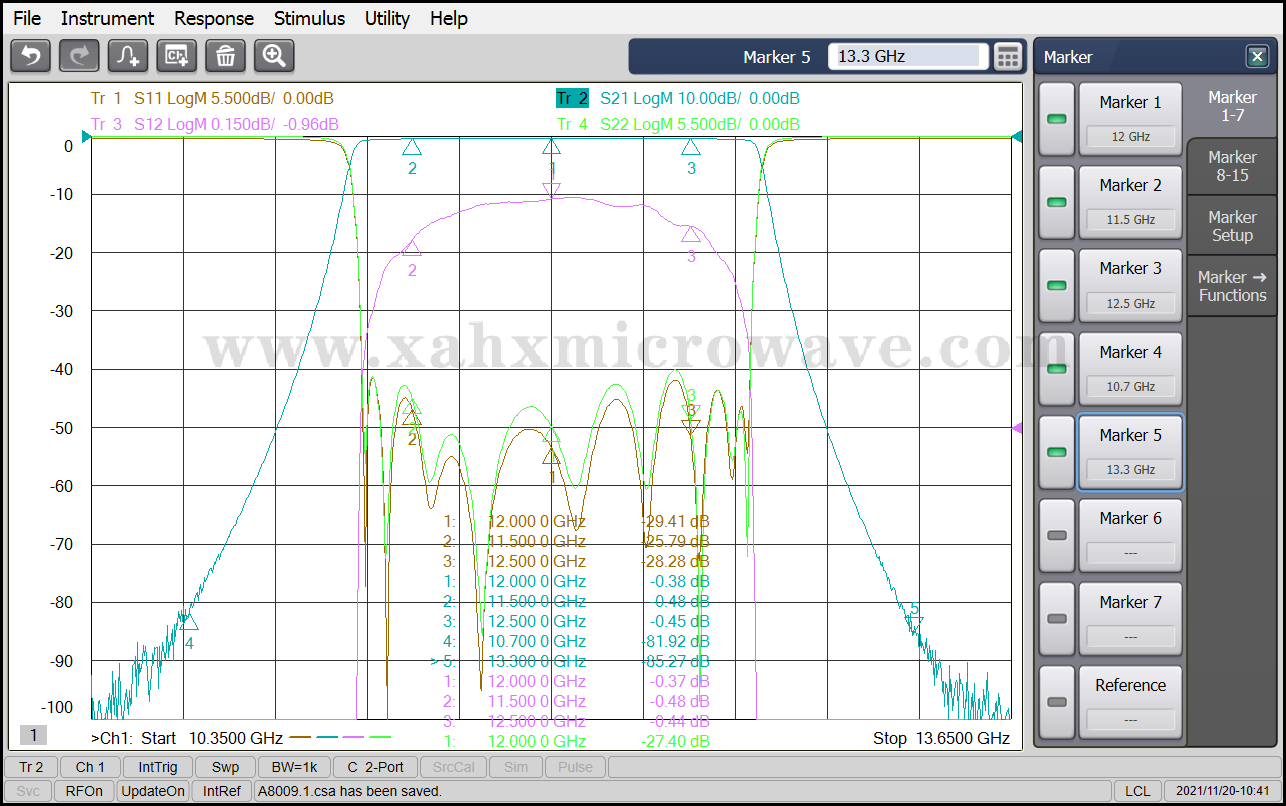This screenshot has height=806, width=1286.
Task: Select Marker 2 button at 11.5 GHz
Action: [1130, 202]
